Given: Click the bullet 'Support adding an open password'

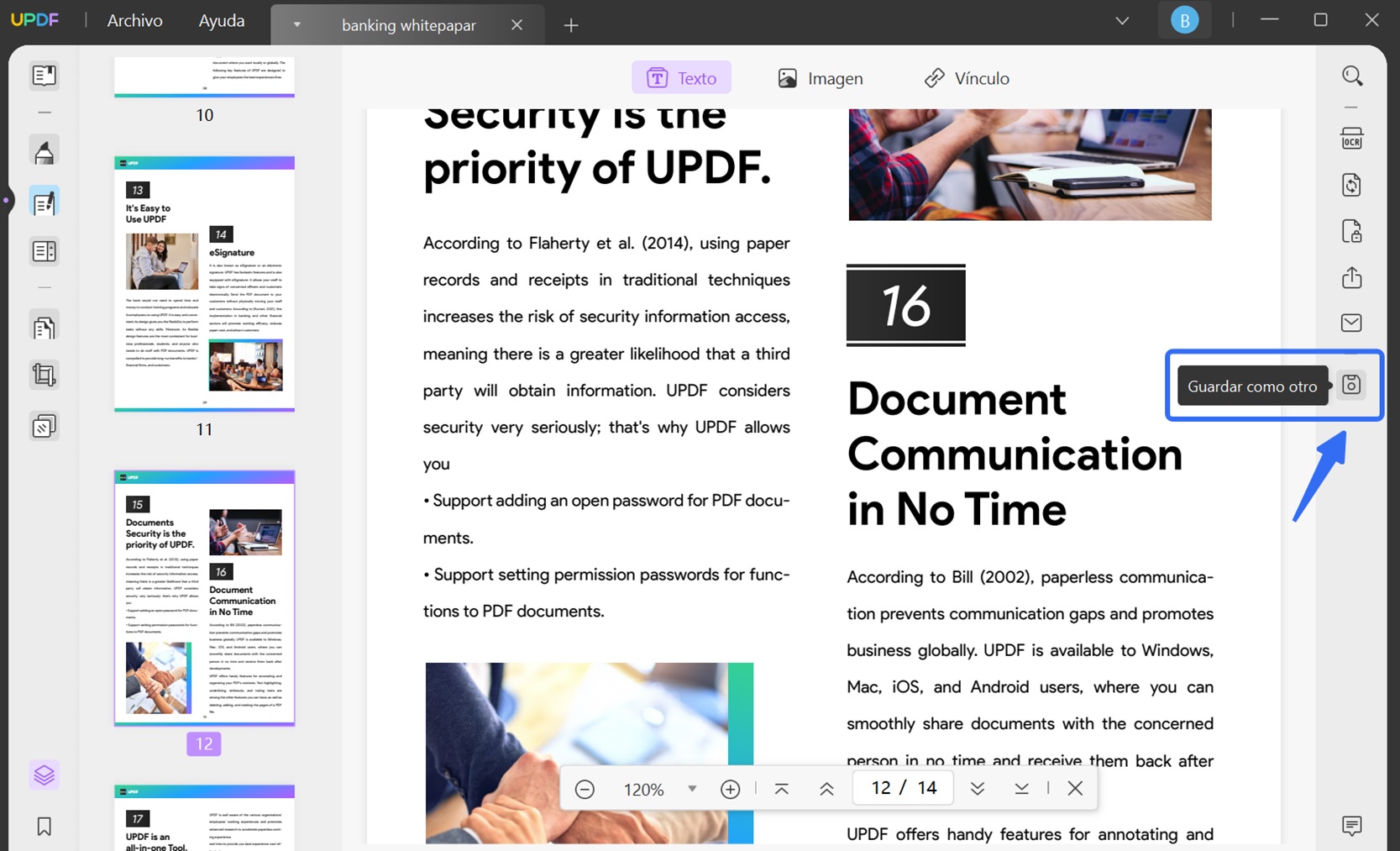Looking at the screenshot, I should click(606, 519).
